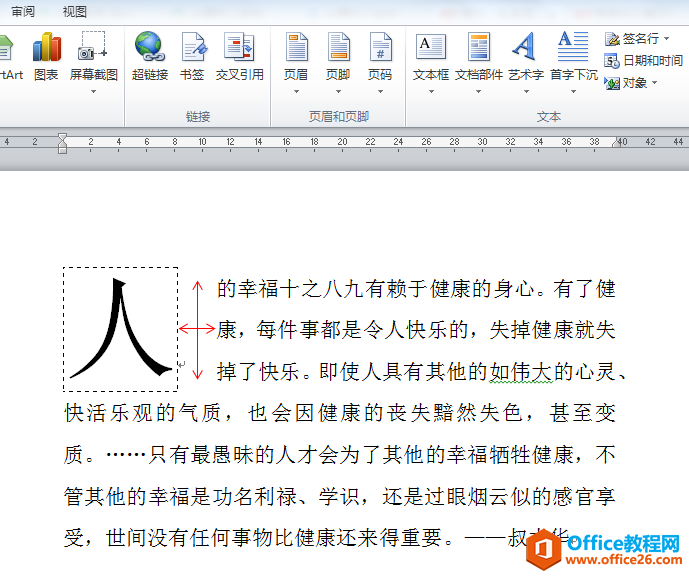Open the 页码 page number dropdown
Viewport: 689px width, 577px height.
pyautogui.click(x=380, y=91)
